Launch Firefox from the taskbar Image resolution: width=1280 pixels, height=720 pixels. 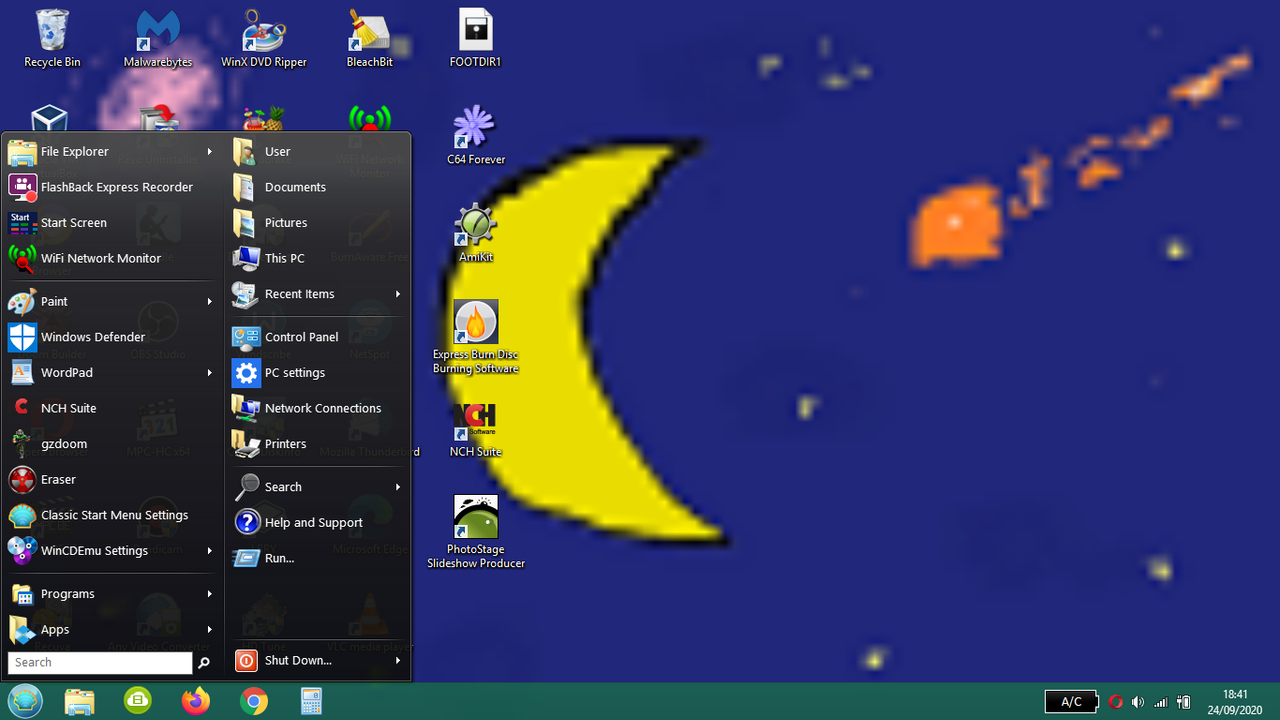pos(196,702)
